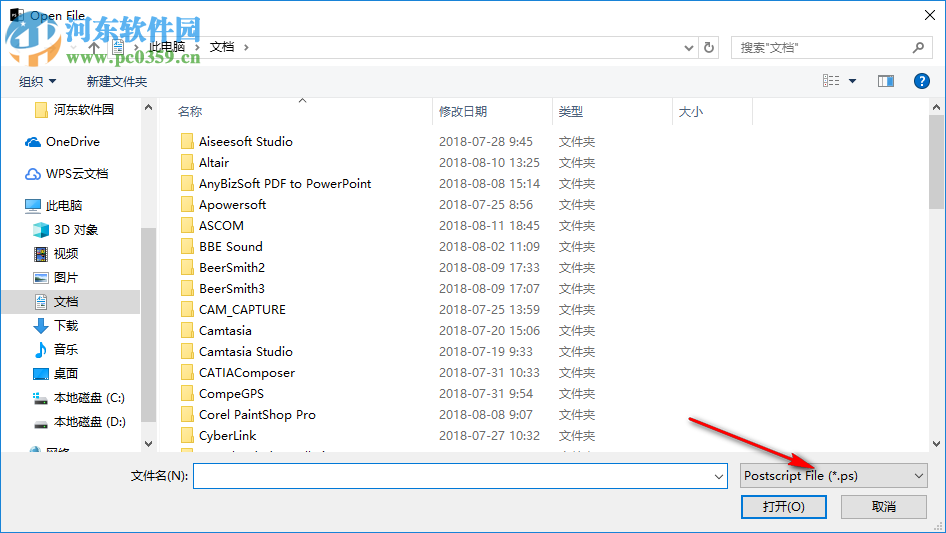Select OneDrive cloud icon in sidebar
This screenshot has height=533, width=946.
[33, 142]
